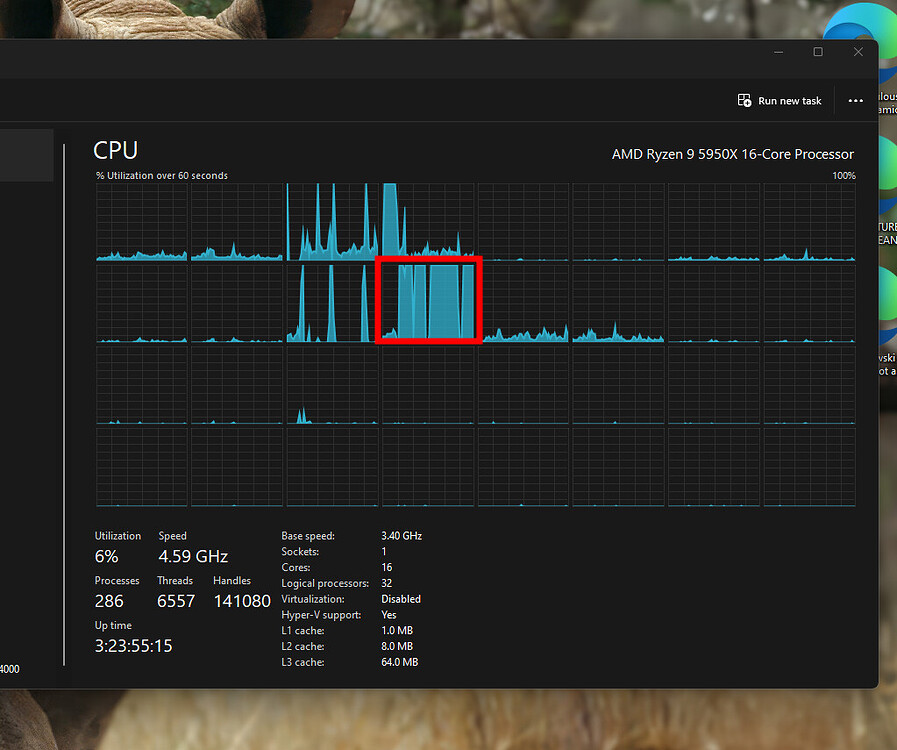Click the 'Sockets:' label
Viewport: 897px width, 750px height.
[300, 551]
